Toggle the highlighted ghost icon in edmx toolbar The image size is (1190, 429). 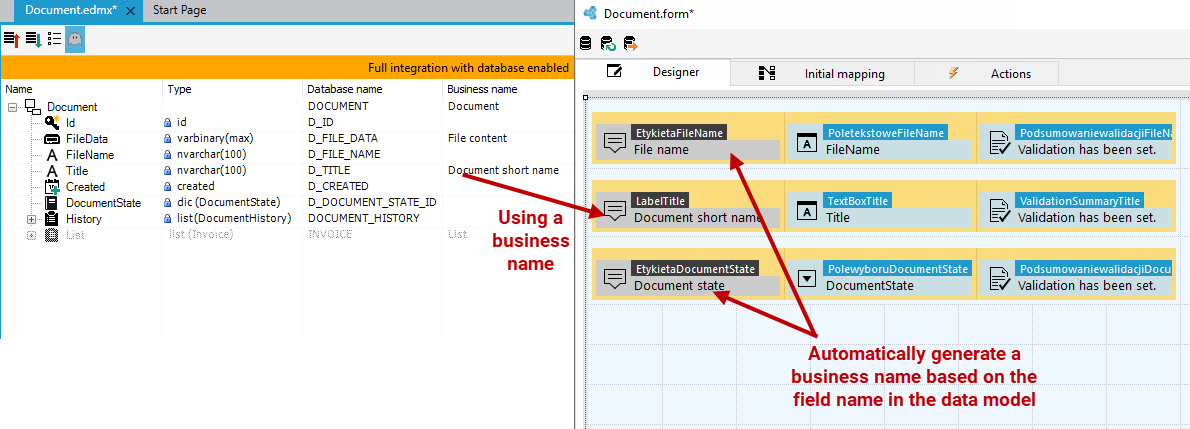click(x=74, y=39)
